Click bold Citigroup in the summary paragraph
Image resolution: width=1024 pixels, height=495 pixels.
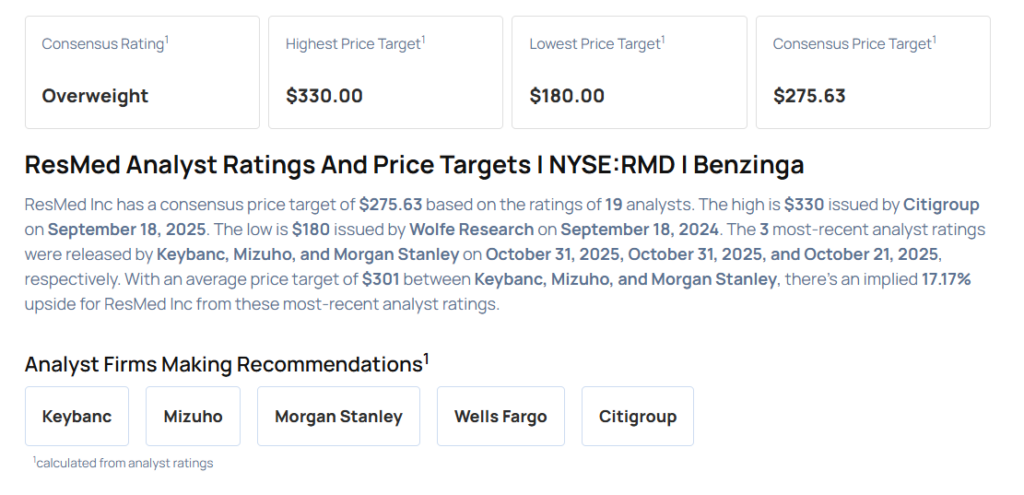coord(941,204)
